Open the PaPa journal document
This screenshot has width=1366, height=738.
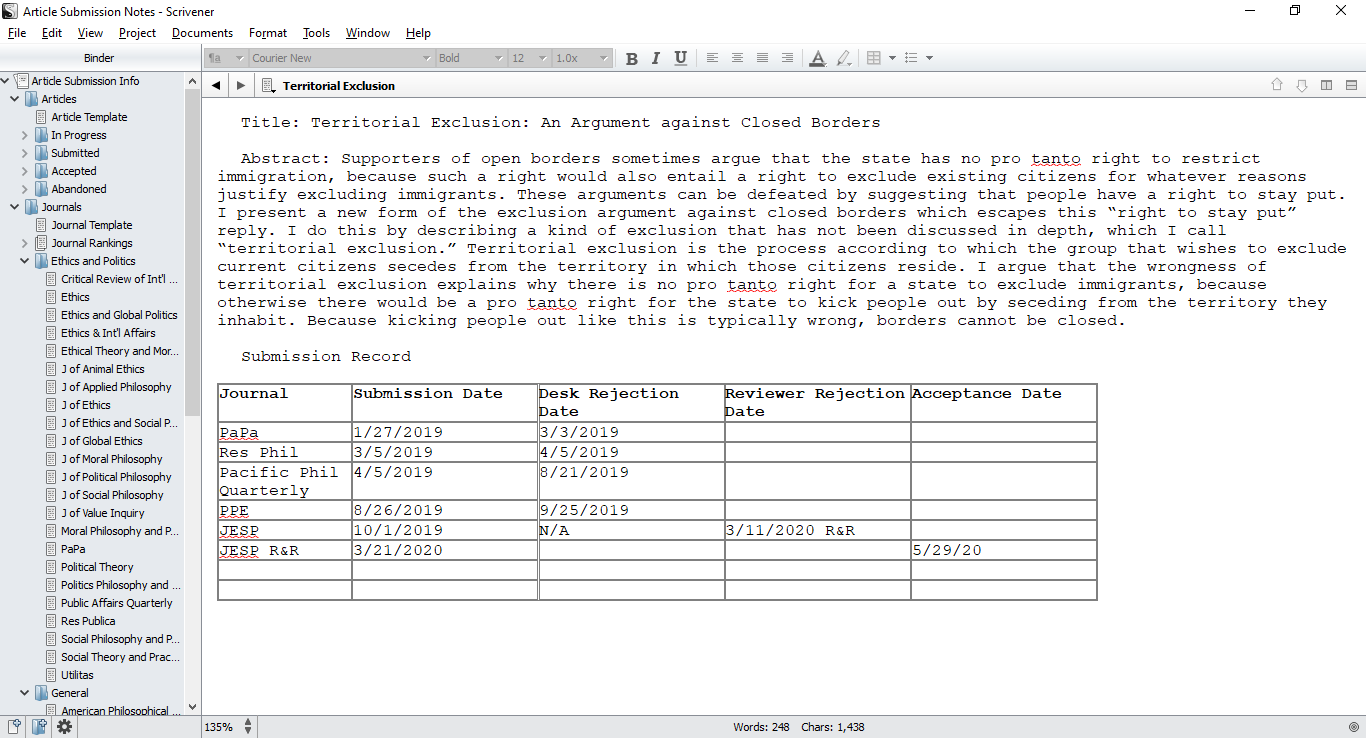click(x=73, y=549)
